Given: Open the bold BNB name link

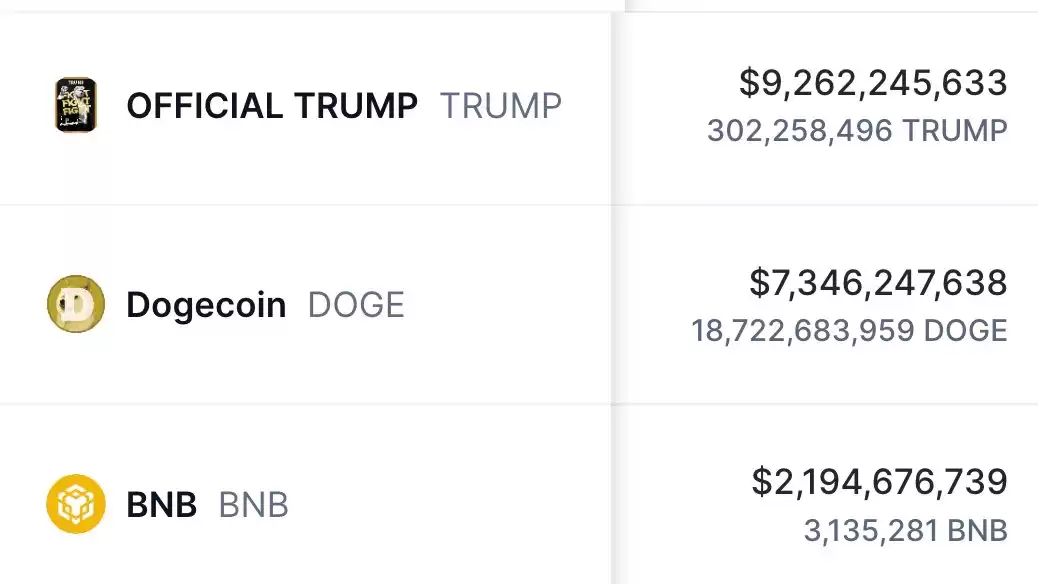Looking at the screenshot, I should pos(162,505).
